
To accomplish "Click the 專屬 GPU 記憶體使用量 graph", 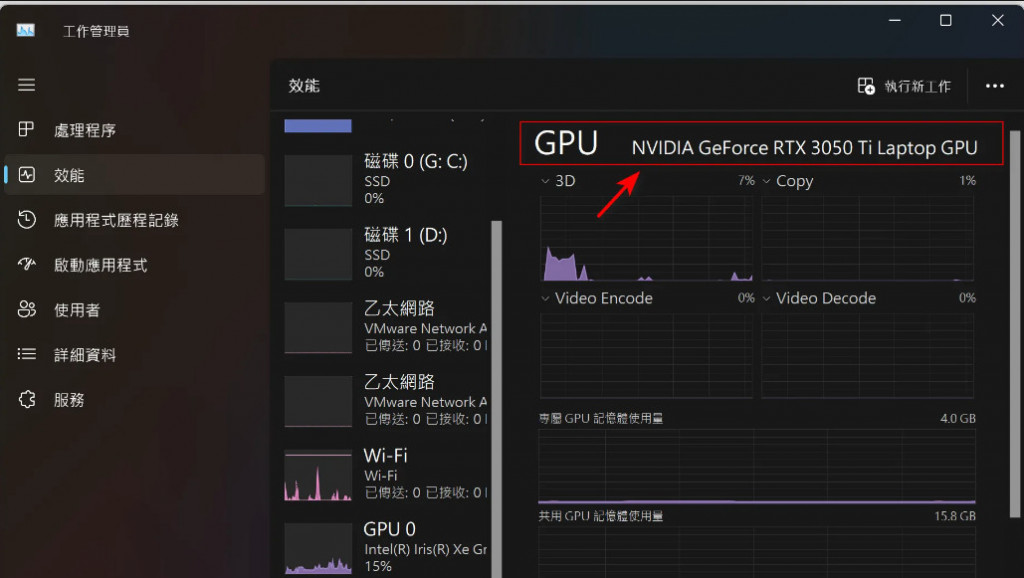I will point(757,466).
